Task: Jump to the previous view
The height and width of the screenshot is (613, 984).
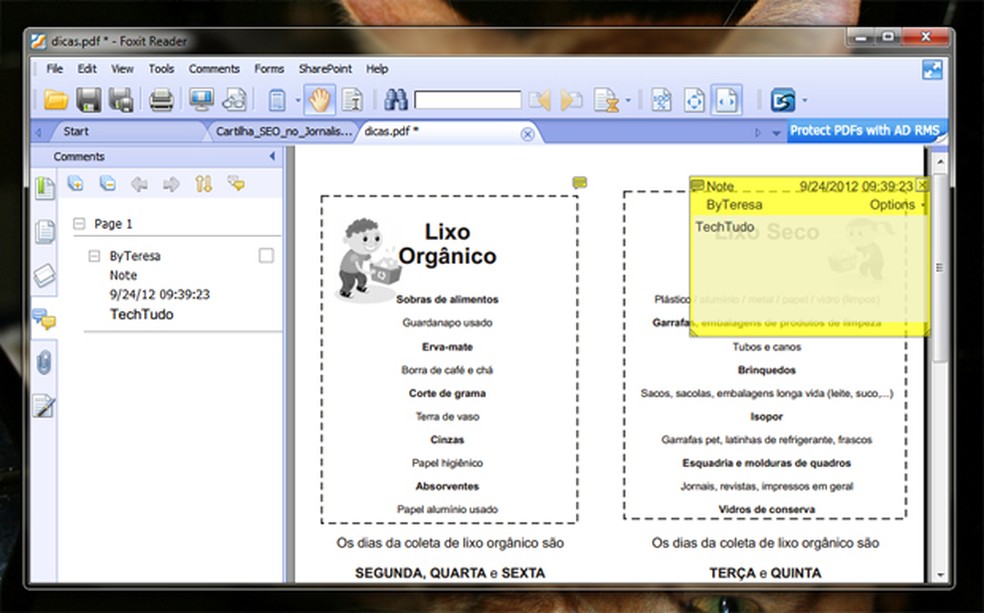Action: point(541,100)
